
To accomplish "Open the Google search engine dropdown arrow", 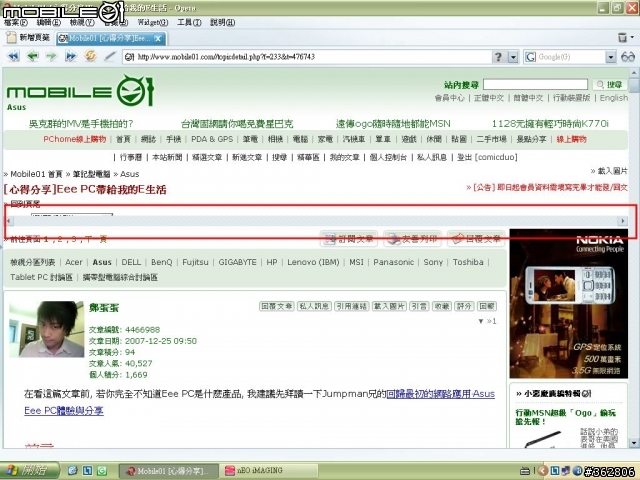I will [x=610, y=57].
